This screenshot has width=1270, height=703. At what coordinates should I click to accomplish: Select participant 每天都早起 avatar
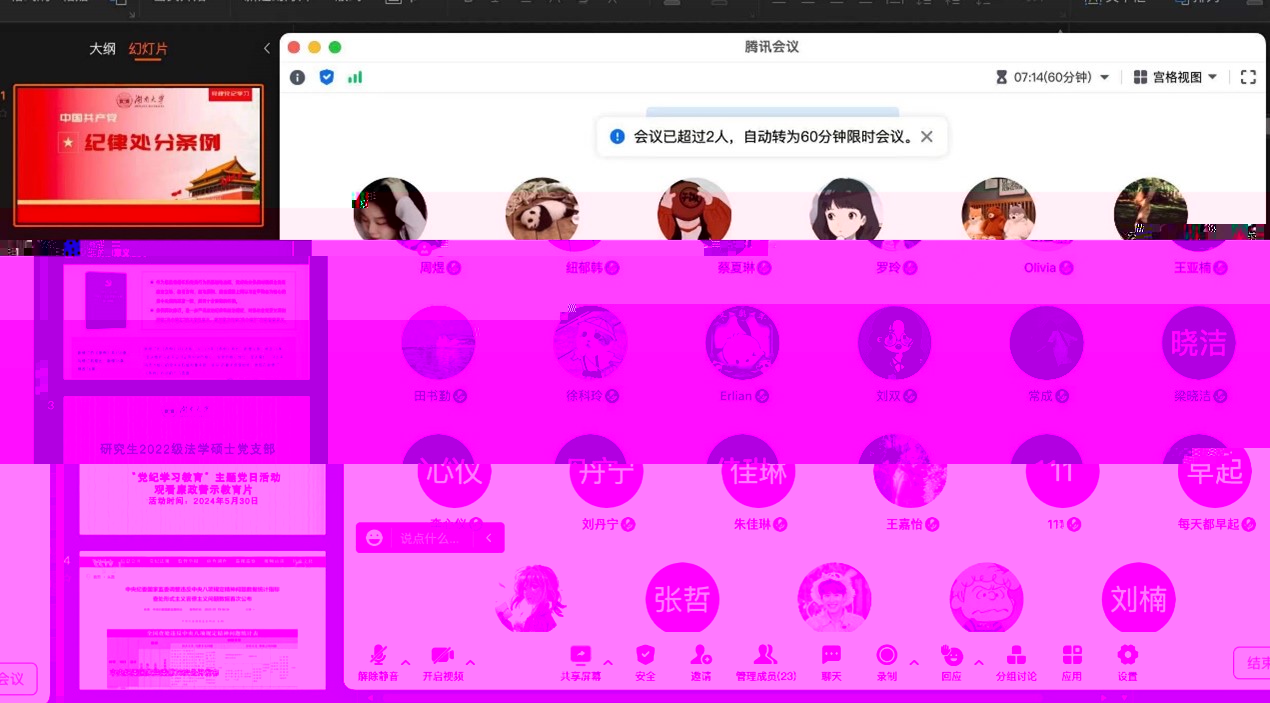point(1214,471)
